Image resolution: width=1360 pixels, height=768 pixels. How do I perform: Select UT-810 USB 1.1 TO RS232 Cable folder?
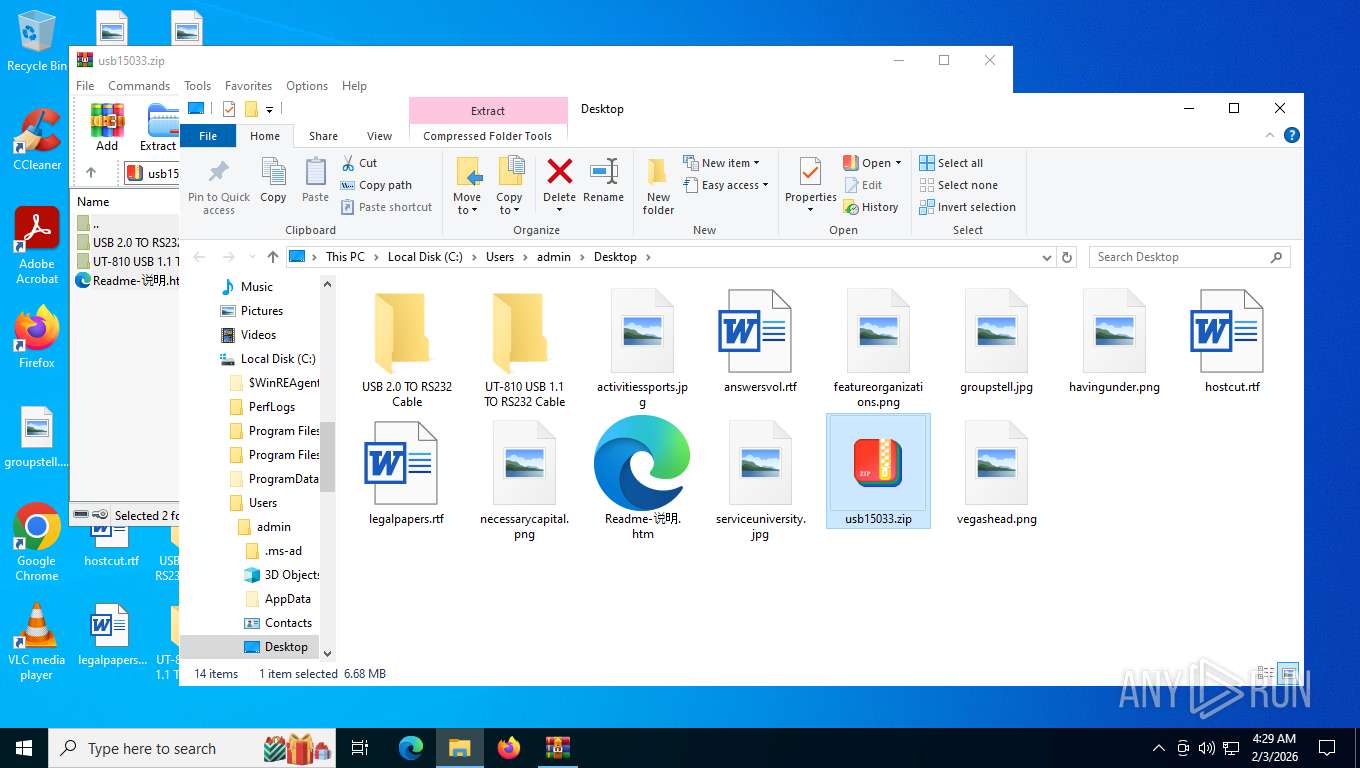525,350
